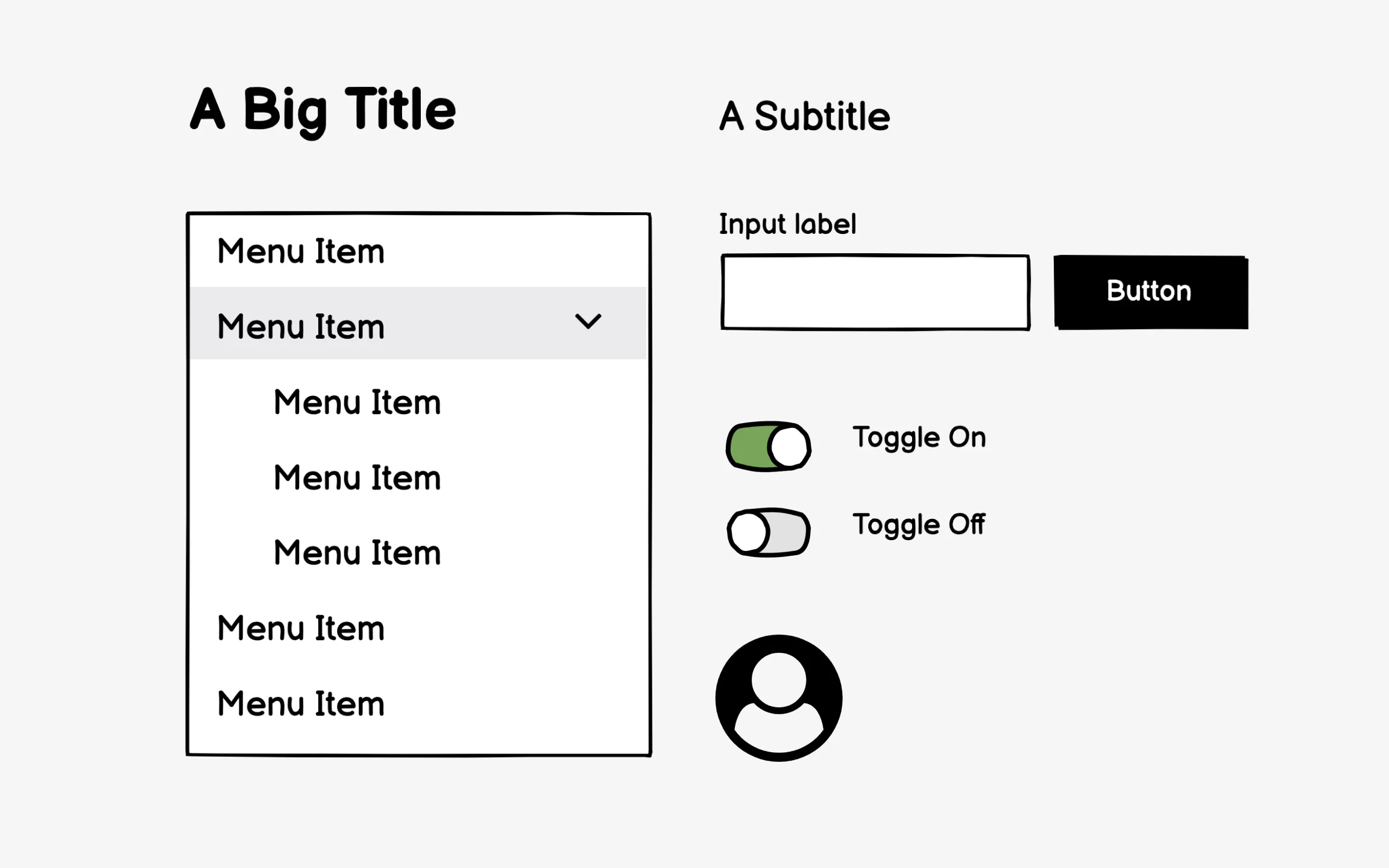Click the white knob of the green toggle

click(789, 447)
